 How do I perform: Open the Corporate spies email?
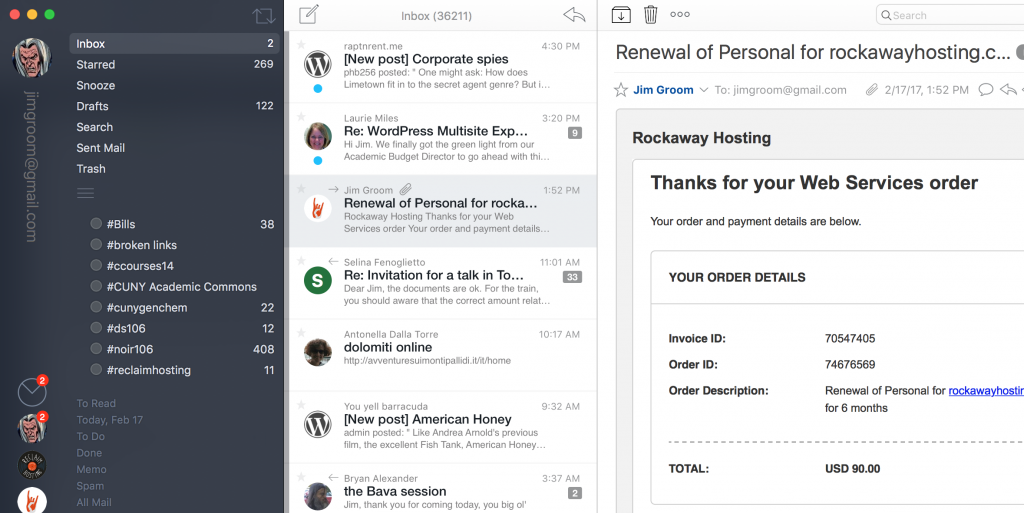point(443,67)
